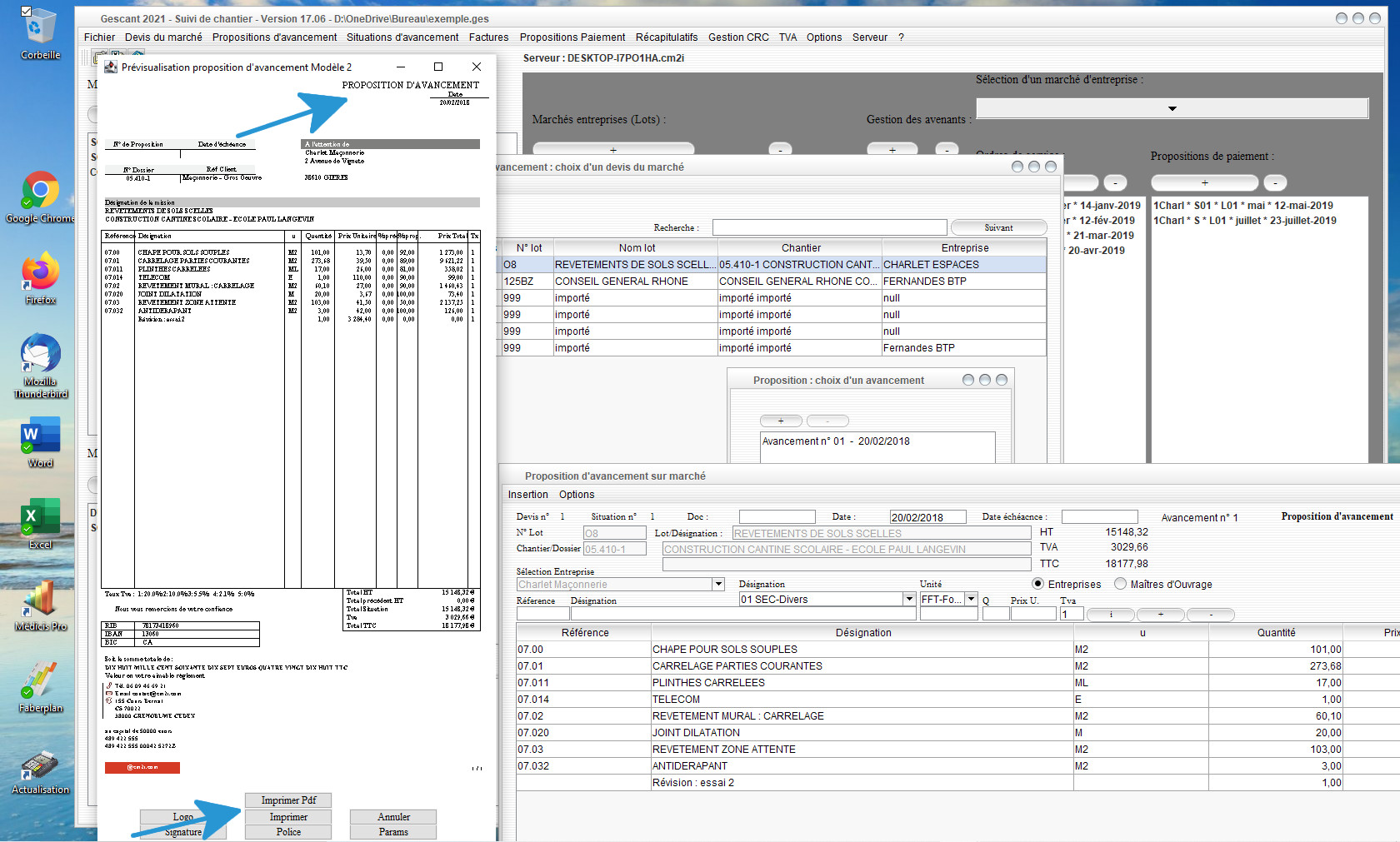Open the TVA menu in menu bar
The width and height of the screenshot is (1400, 842).
click(x=787, y=37)
